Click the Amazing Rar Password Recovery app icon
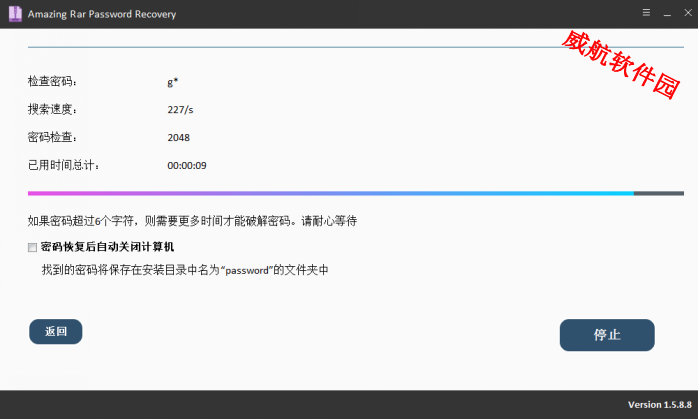The height and width of the screenshot is (419, 698). (x=15, y=14)
